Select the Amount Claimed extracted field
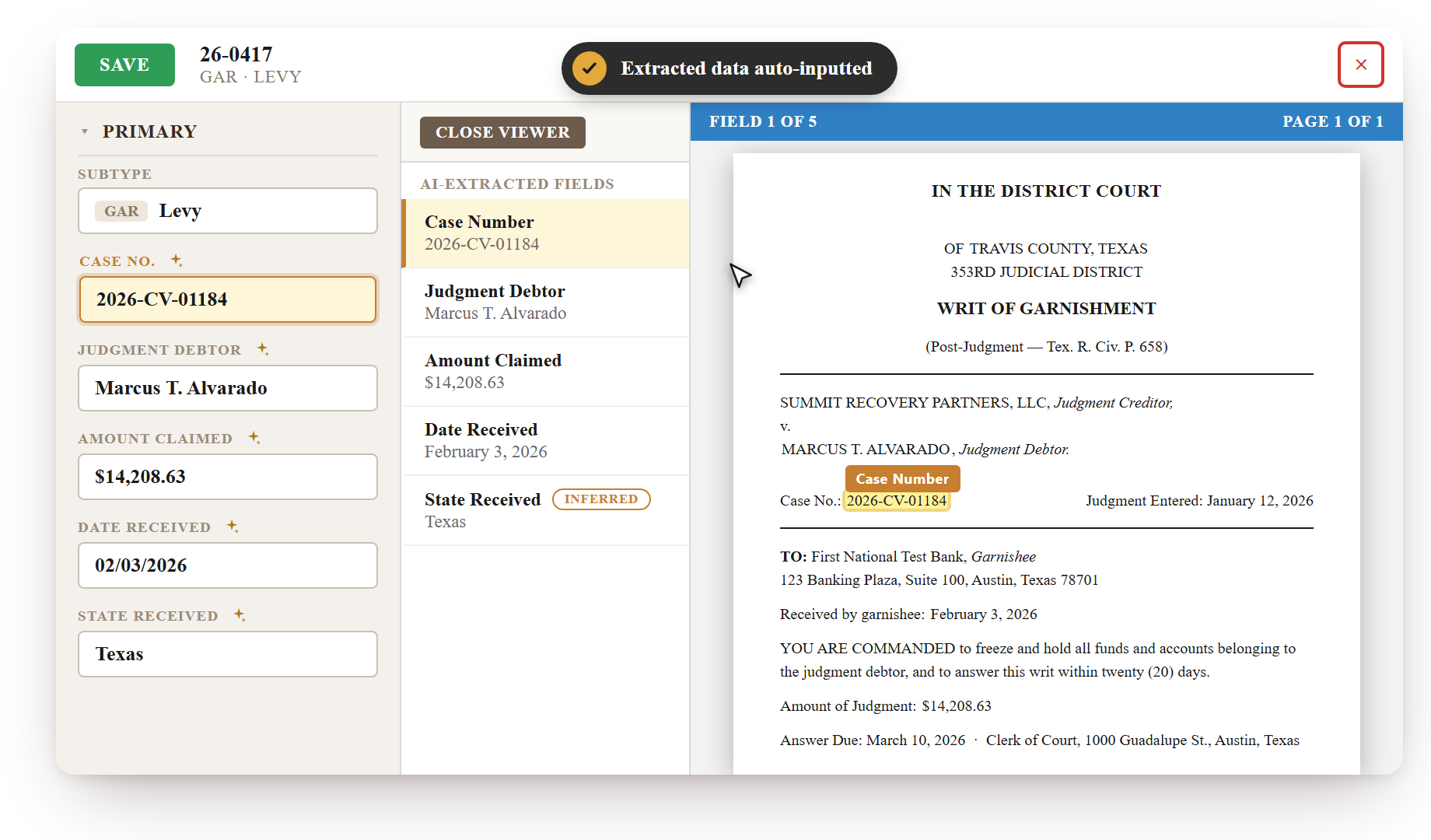The height and width of the screenshot is (840, 1431). [x=545, y=372]
